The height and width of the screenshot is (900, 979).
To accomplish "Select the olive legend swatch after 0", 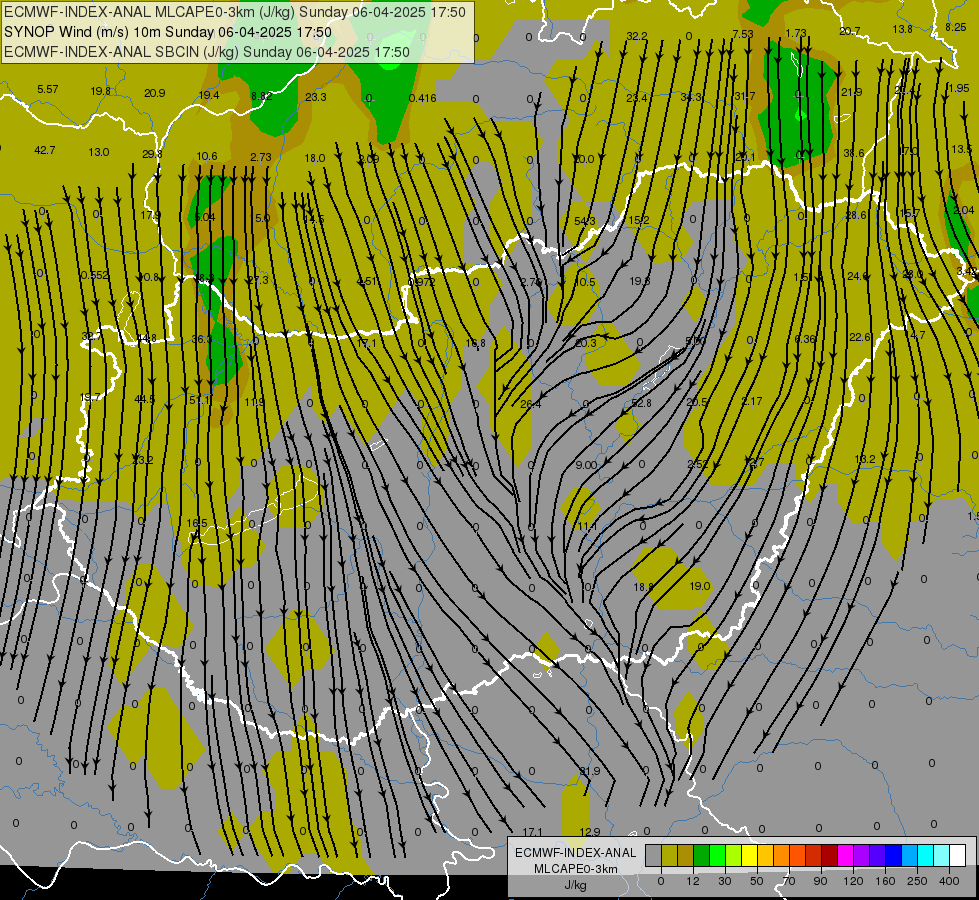I will tap(669, 855).
